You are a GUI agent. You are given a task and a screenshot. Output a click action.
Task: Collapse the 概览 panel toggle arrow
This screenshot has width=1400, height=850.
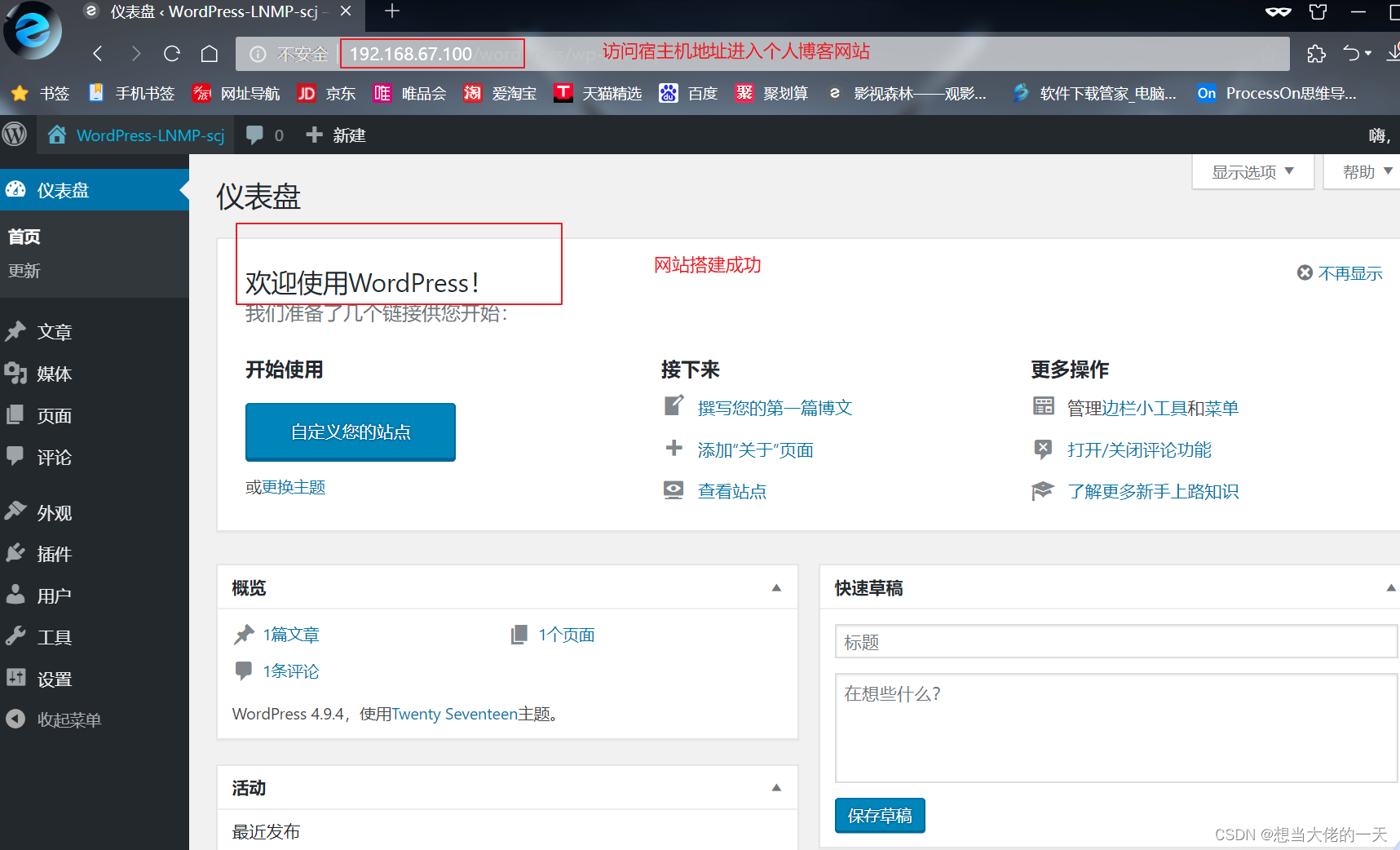[x=776, y=588]
